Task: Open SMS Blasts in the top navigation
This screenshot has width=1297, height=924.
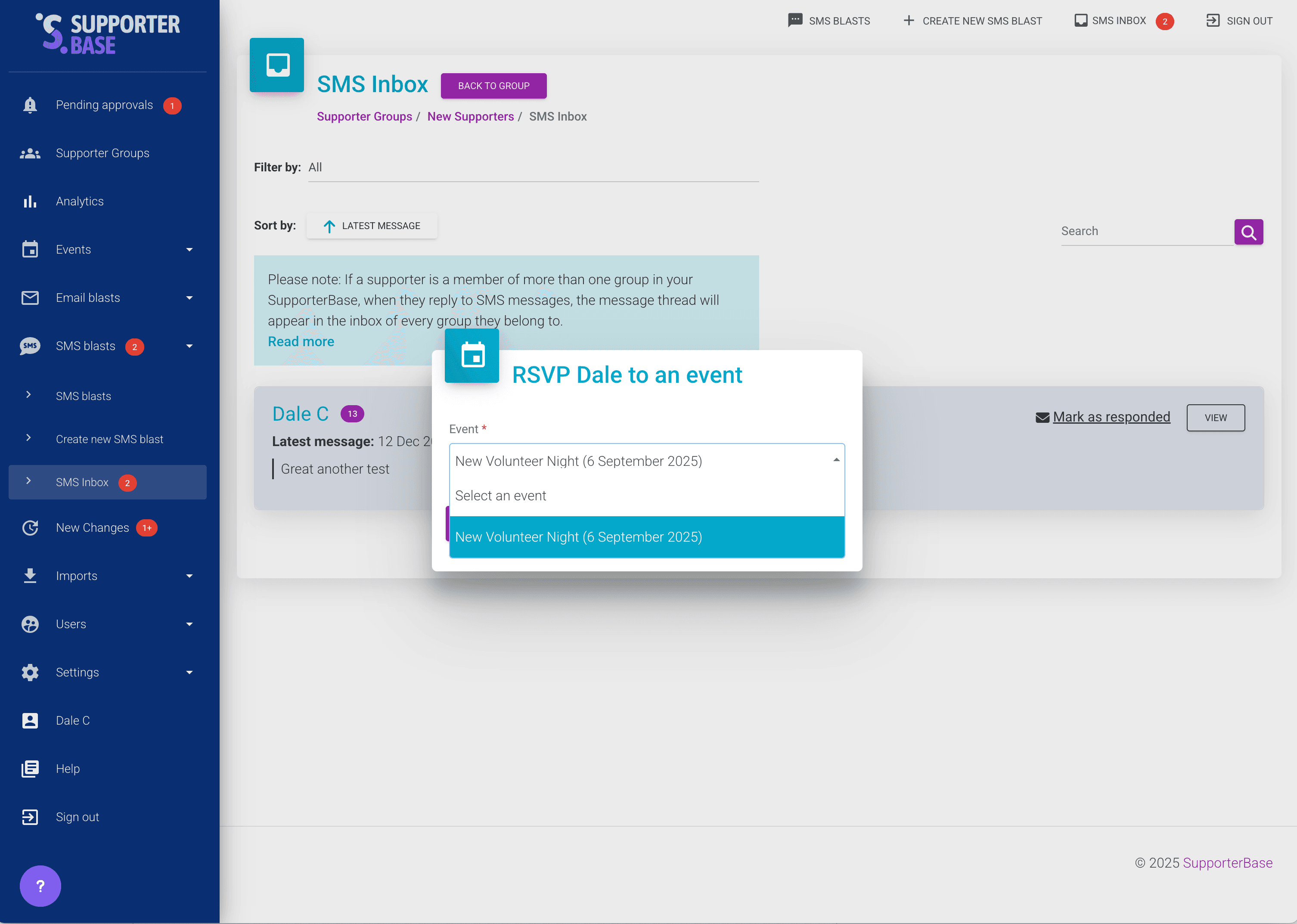Action: coord(829,21)
